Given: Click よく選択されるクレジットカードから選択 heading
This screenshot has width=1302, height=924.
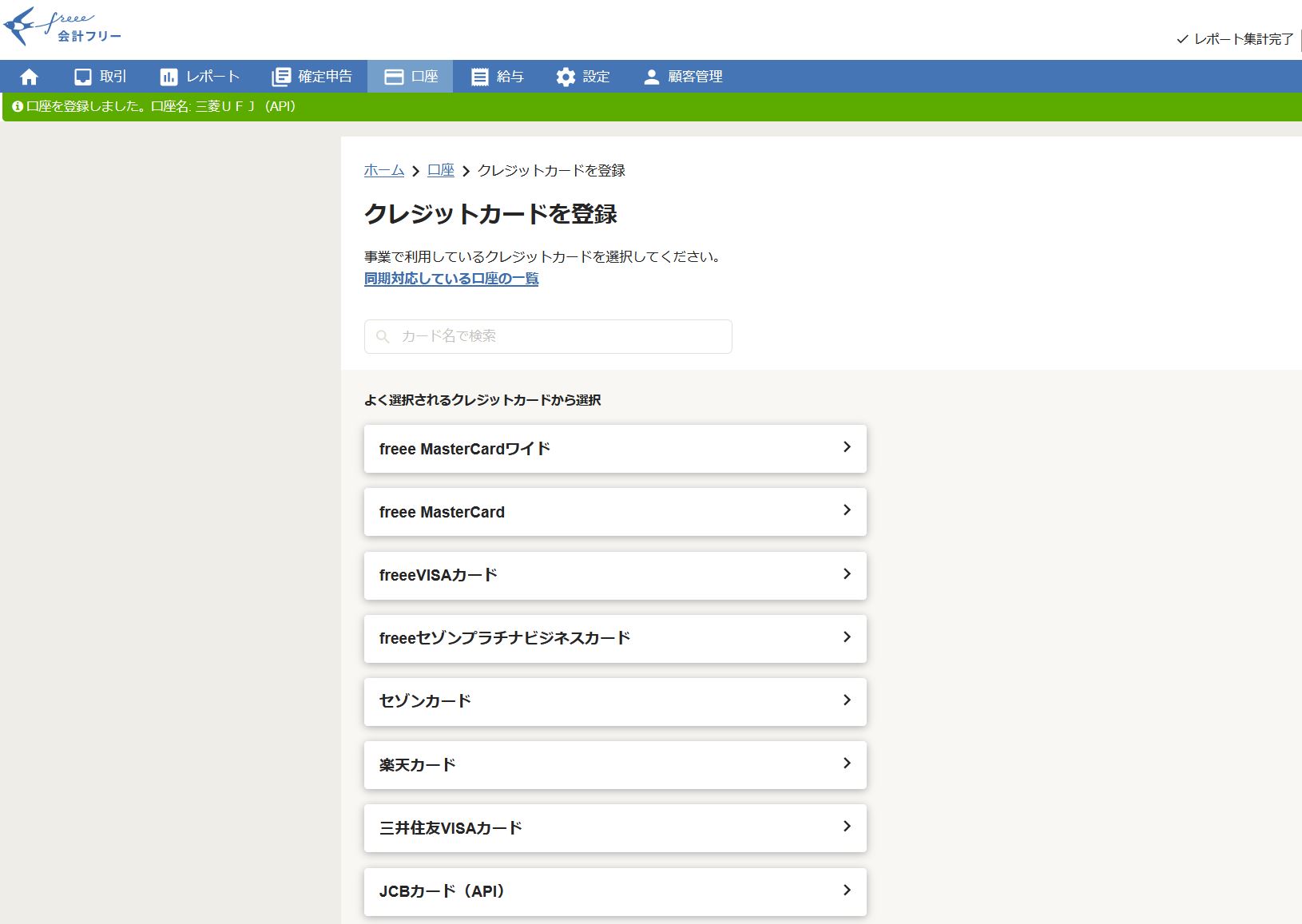Looking at the screenshot, I should [482, 400].
